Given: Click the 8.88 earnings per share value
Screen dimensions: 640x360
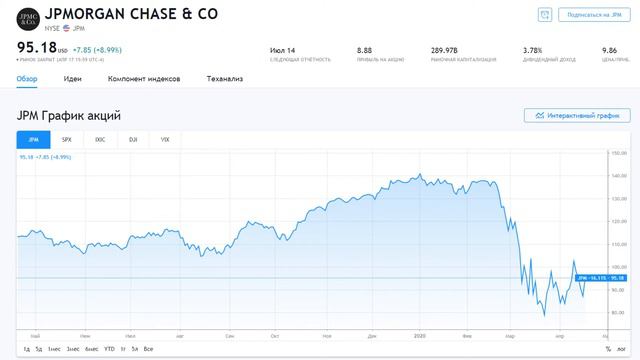Looking at the screenshot, I should (364, 50).
